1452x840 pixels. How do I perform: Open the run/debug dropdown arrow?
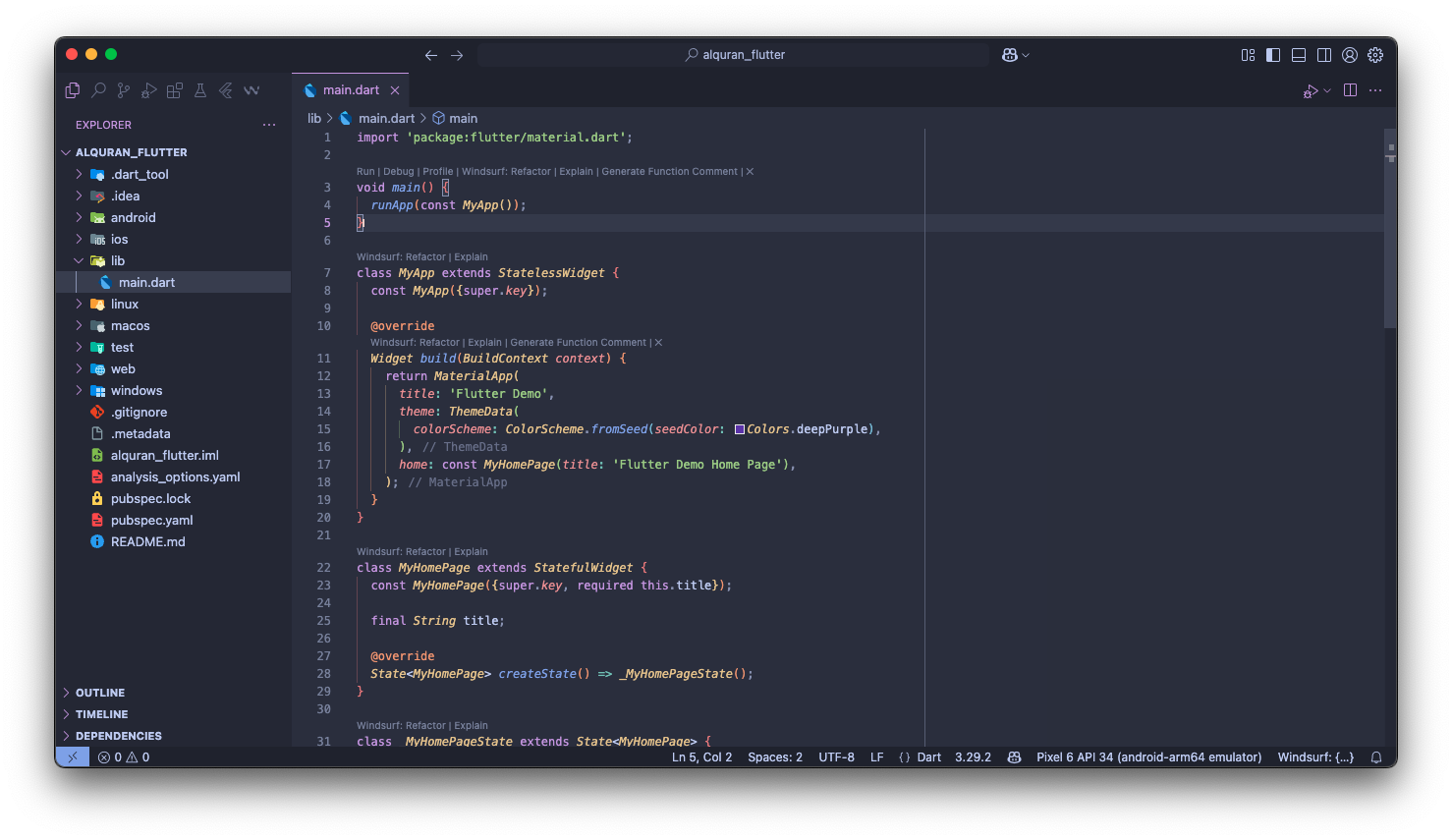click(x=1327, y=90)
